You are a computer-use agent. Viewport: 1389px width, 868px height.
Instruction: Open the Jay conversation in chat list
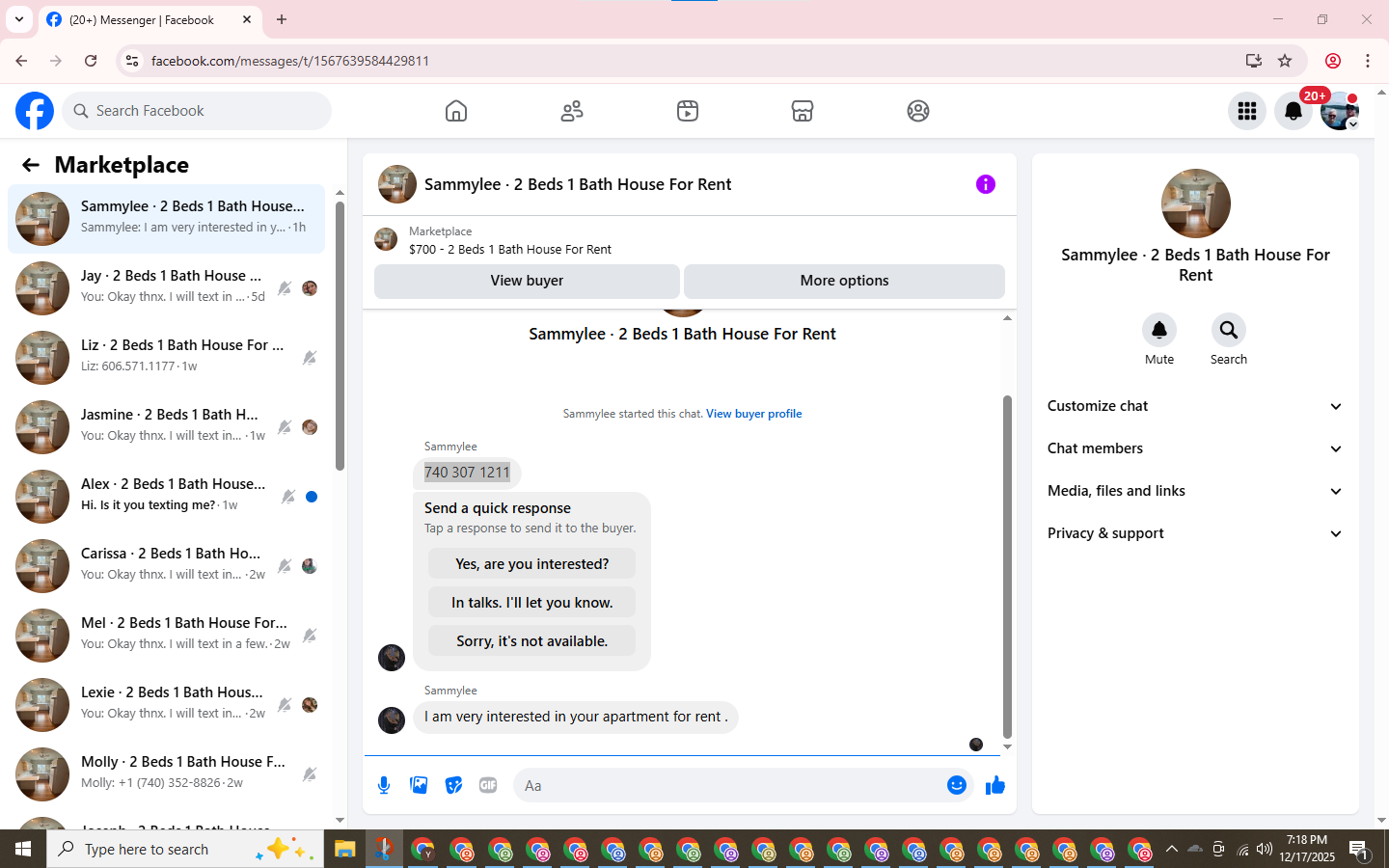pos(166,288)
